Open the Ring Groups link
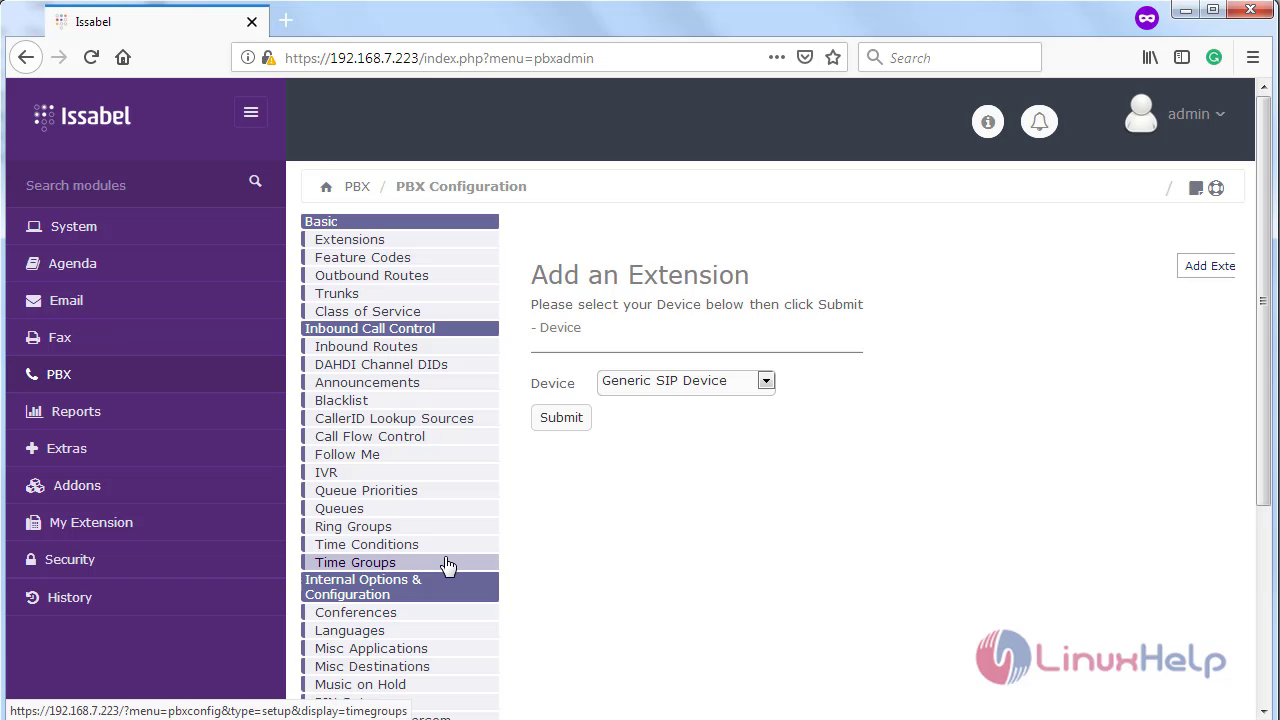This screenshot has height=720, width=1280. coord(353,526)
